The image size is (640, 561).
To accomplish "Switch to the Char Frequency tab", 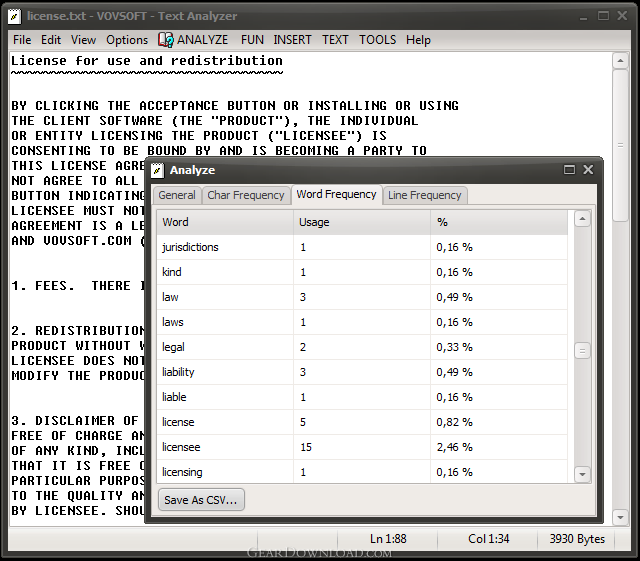I will [x=245, y=195].
